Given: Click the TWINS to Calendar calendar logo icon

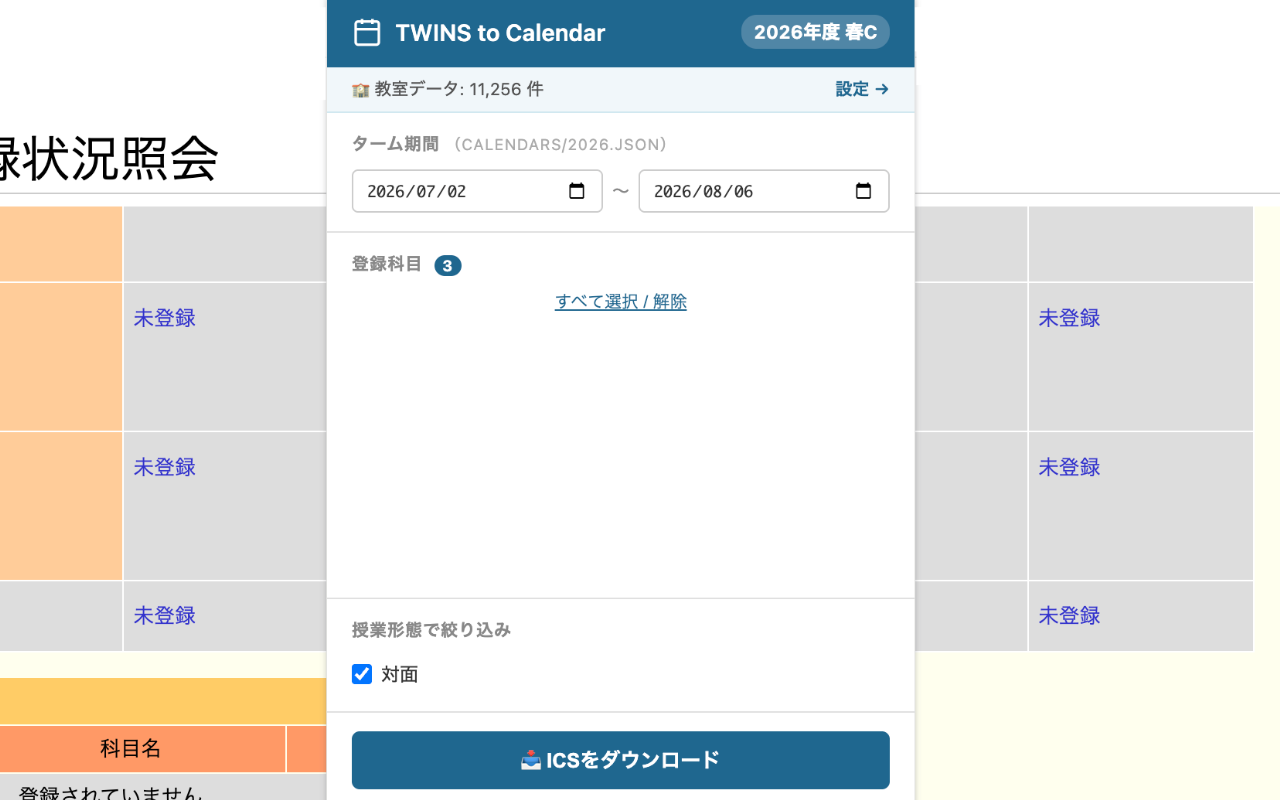Looking at the screenshot, I should point(367,32).
